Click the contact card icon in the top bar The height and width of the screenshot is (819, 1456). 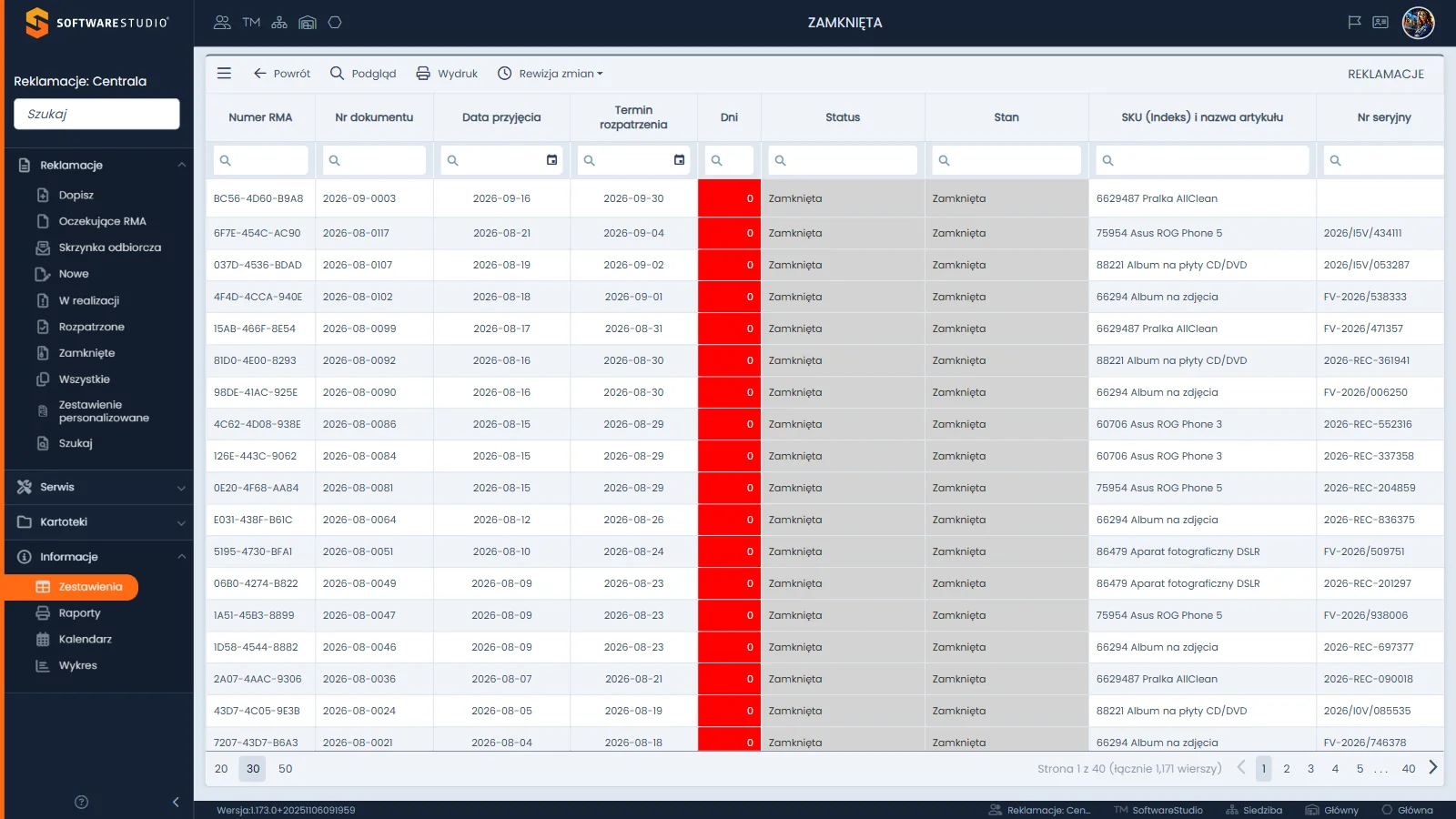pos(1380,23)
